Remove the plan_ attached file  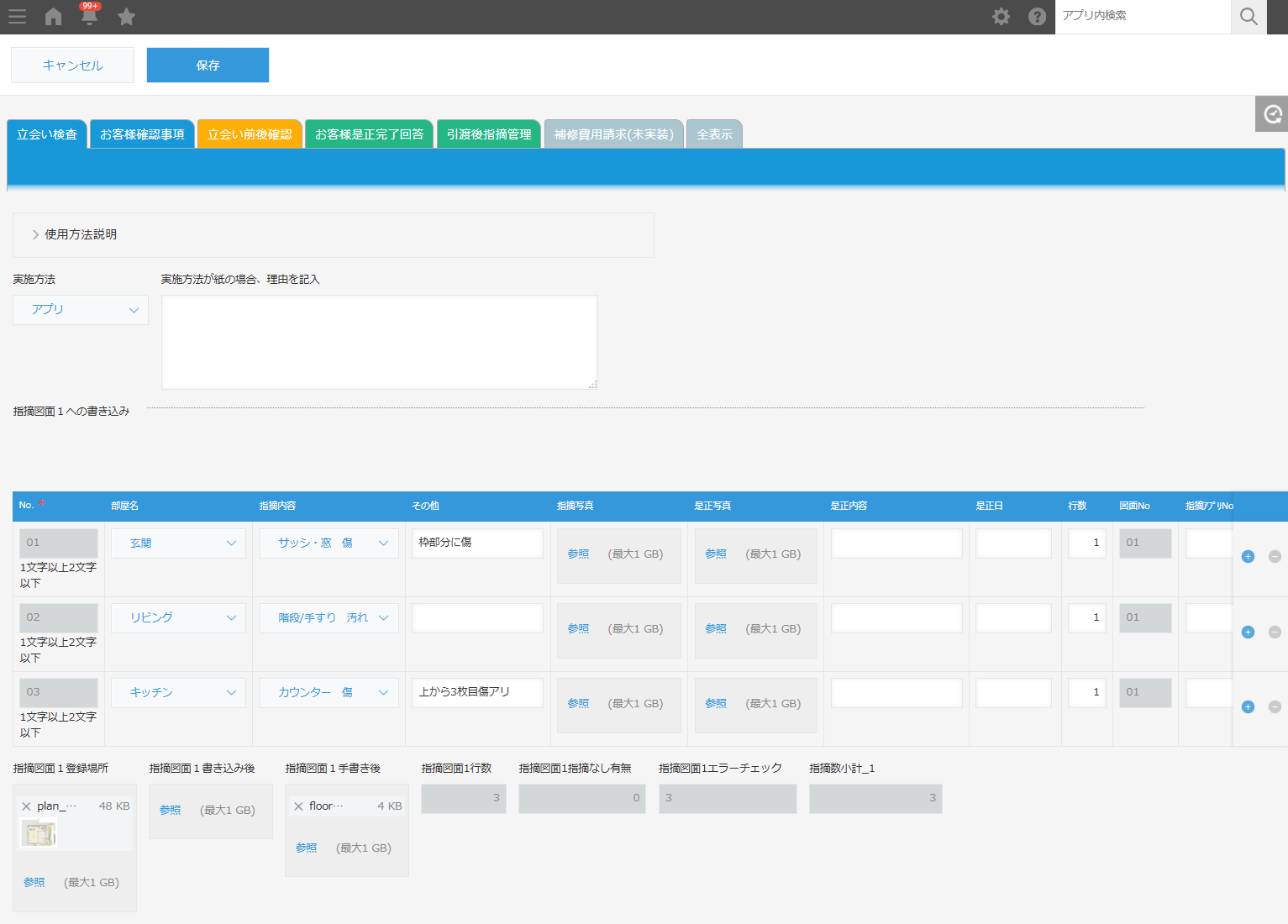coord(26,806)
